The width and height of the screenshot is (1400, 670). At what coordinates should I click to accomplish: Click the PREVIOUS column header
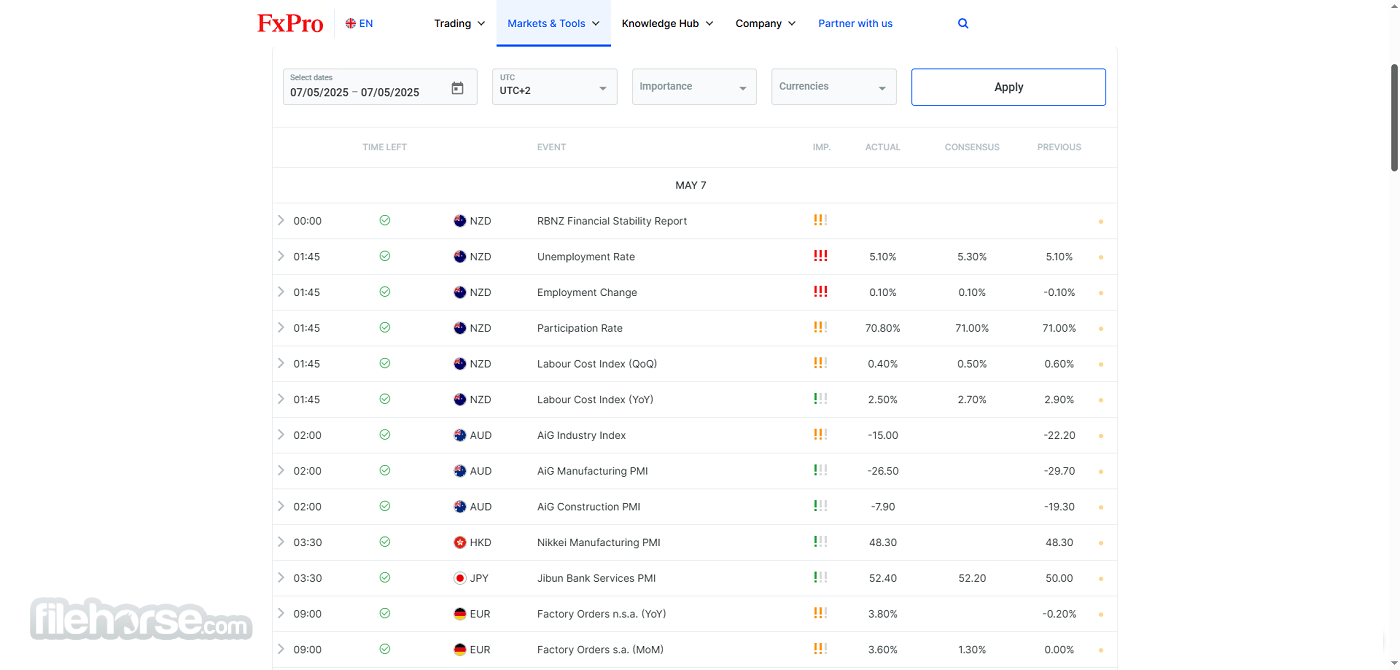[1059, 147]
